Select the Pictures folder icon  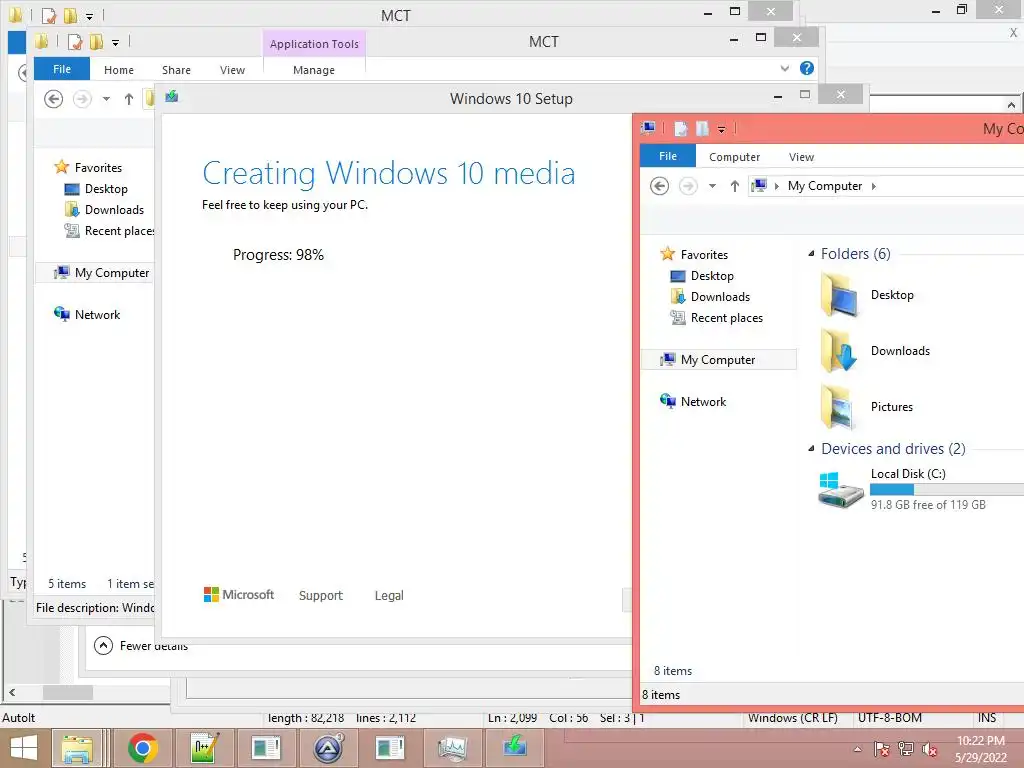point(839,407)
